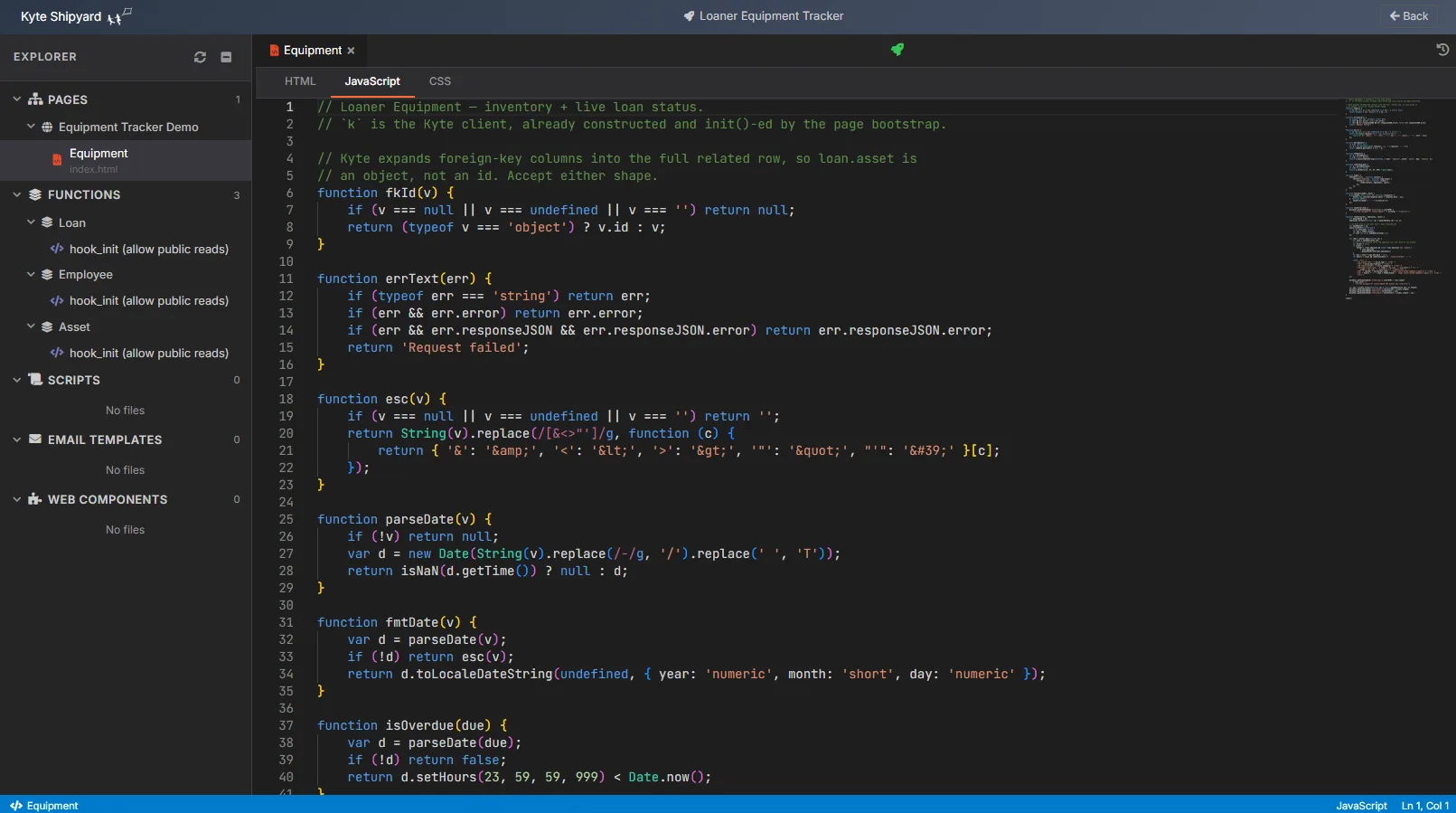Click code icon of Employee hook_init
The image size is (1456, 813).
pyautogui.click(x=57, y=300)
